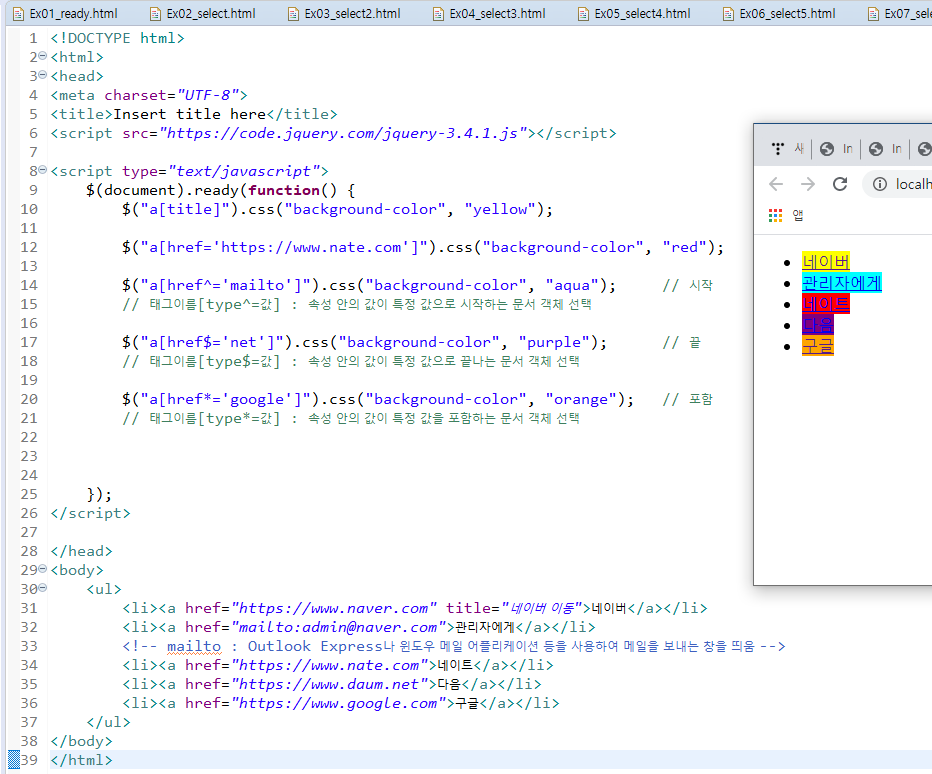932x774 pixels.
Task: Open the Ex04_select3.html editor tab
Action: pos(489,14)
